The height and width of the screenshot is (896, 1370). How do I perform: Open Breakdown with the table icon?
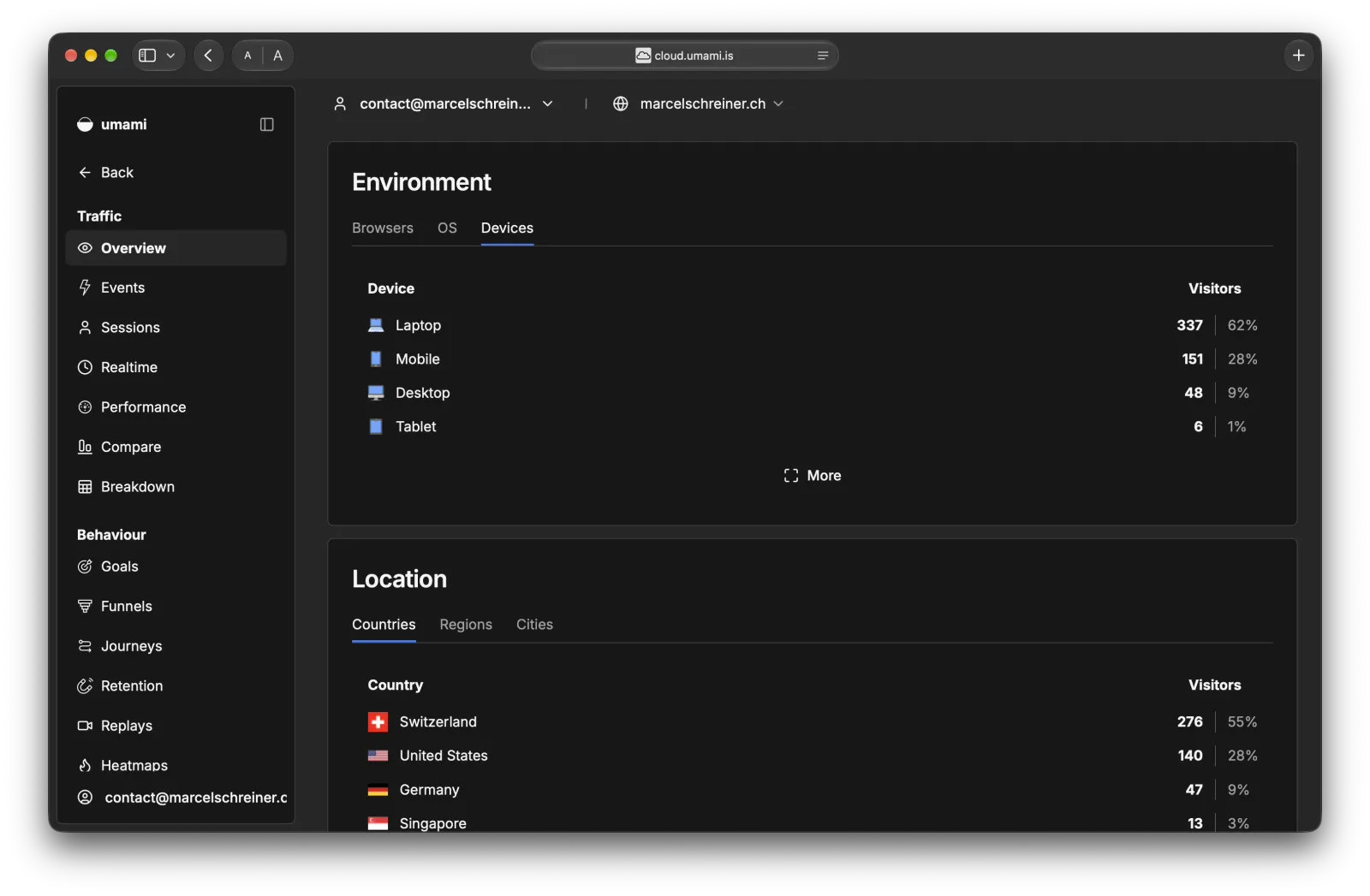point(176,487)
